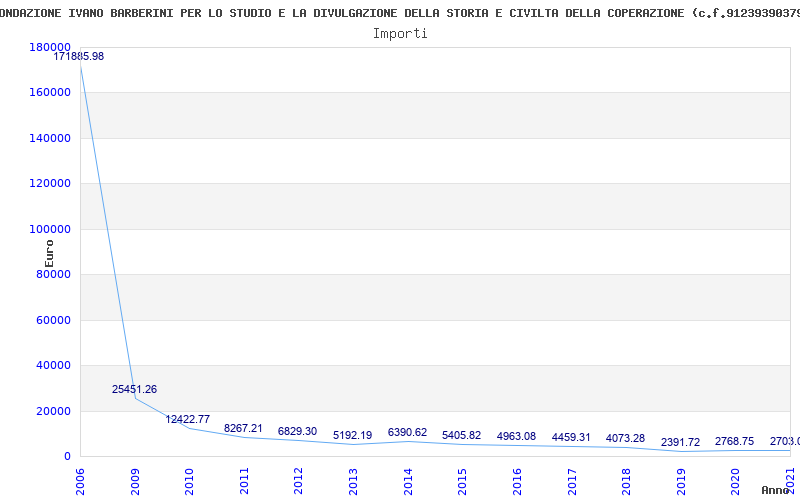Select the x-axis year 2017

[571, 481]
